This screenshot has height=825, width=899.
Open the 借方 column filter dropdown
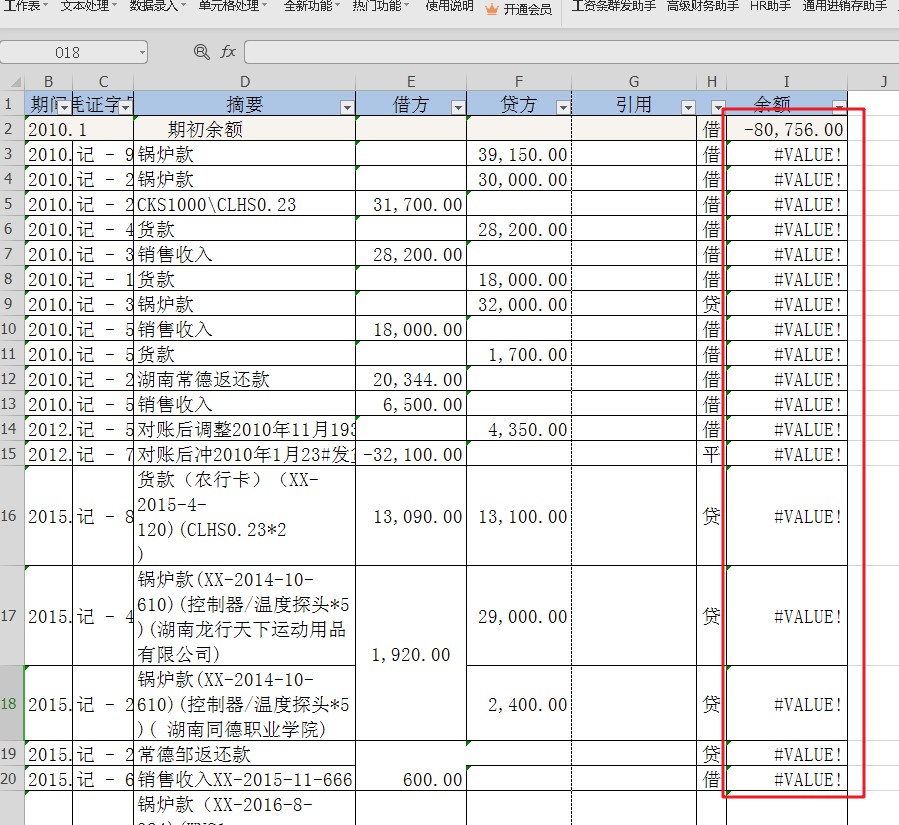click(456, 104)
